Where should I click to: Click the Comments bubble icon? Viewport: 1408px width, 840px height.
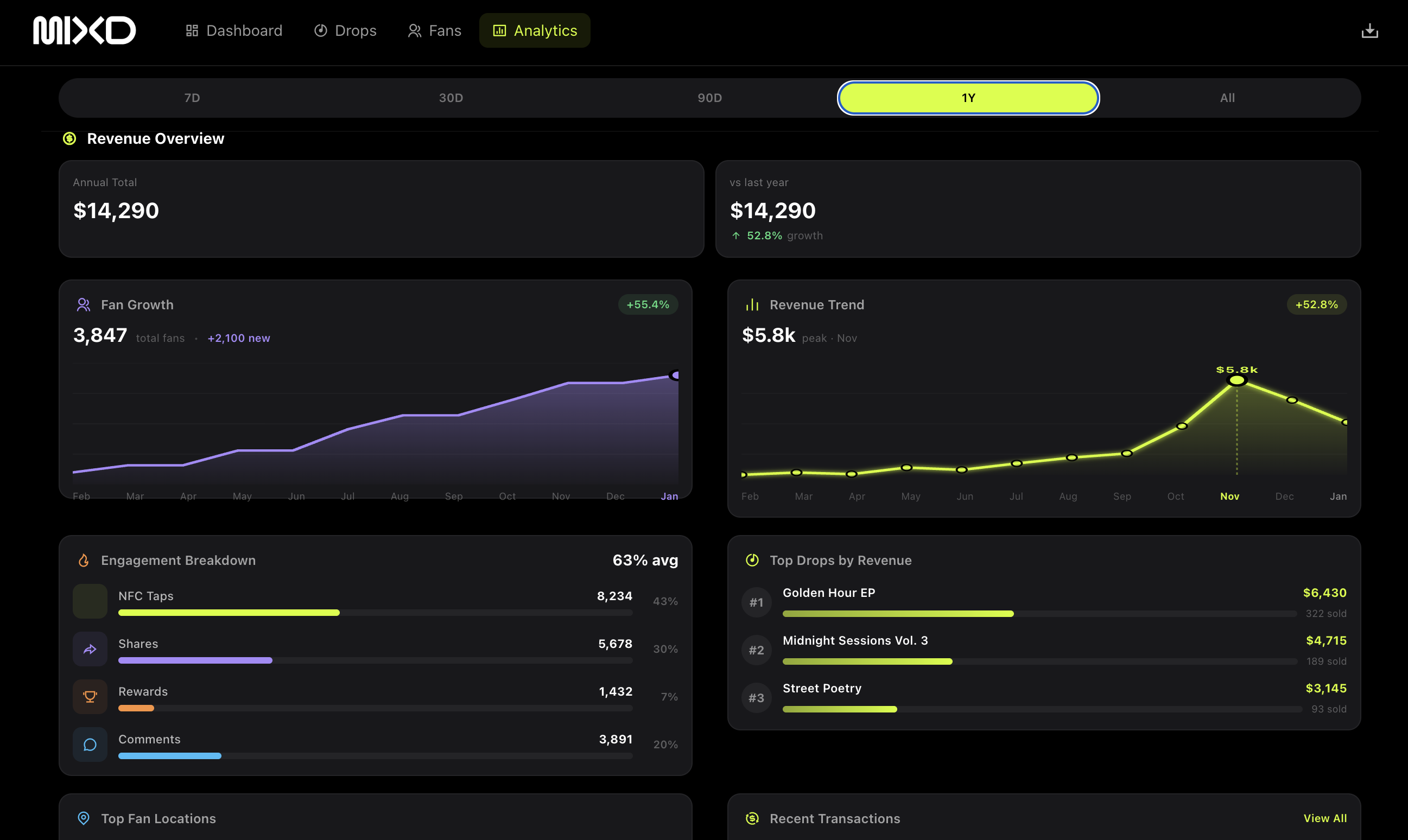[90, 745]
